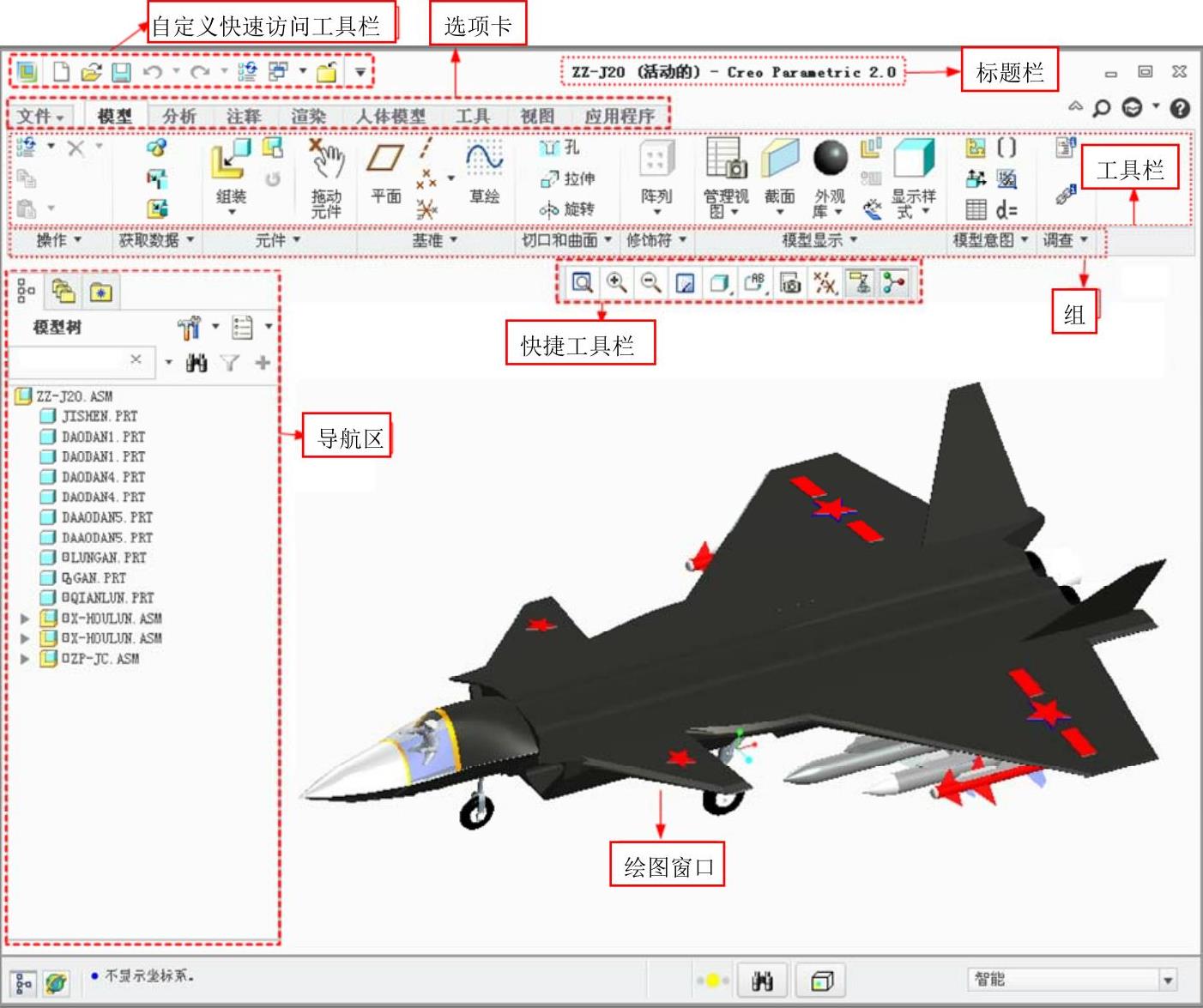1203x1008 pixels.
Task: Open the 元件 group
Action: click(277, 241)
